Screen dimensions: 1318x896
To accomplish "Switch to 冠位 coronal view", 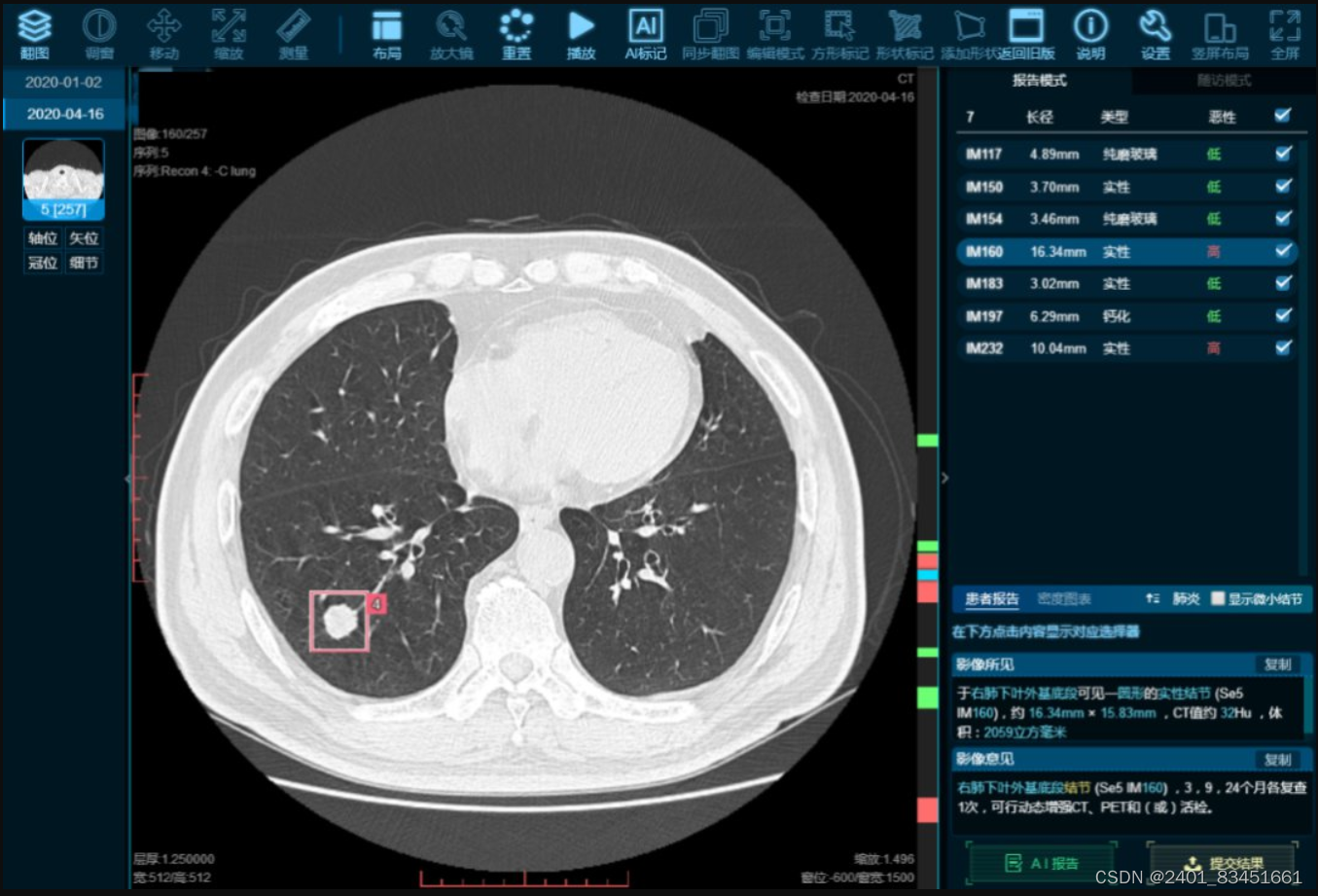I will click(x=43, y=263).
